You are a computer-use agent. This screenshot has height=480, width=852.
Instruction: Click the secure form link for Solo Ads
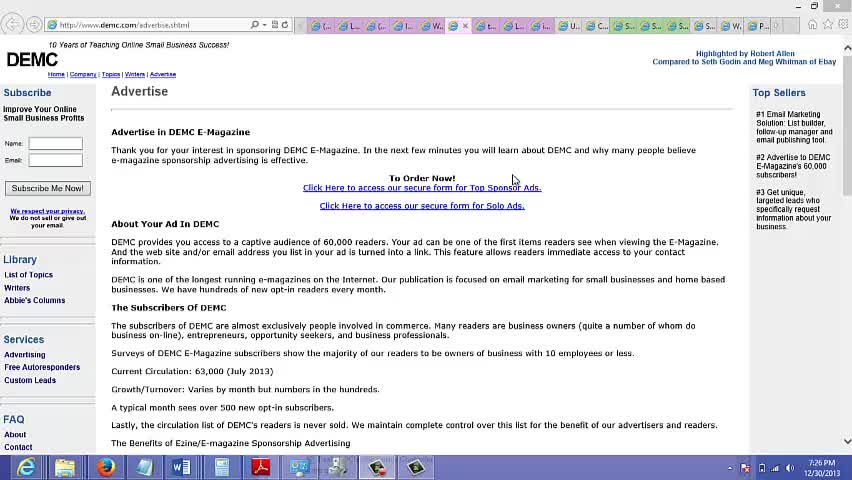click(422, 206)
